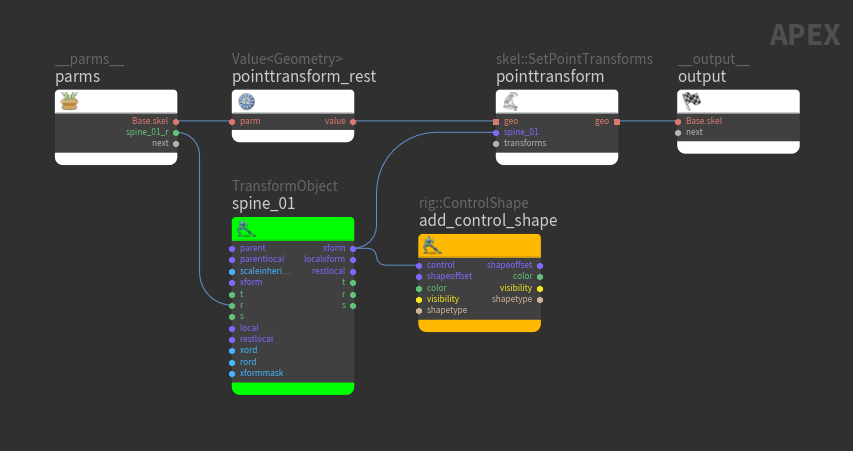This screenshot has width=853, height=451.
Task: Select the spine_01_r port on parms
Action: tap(176, 132)
